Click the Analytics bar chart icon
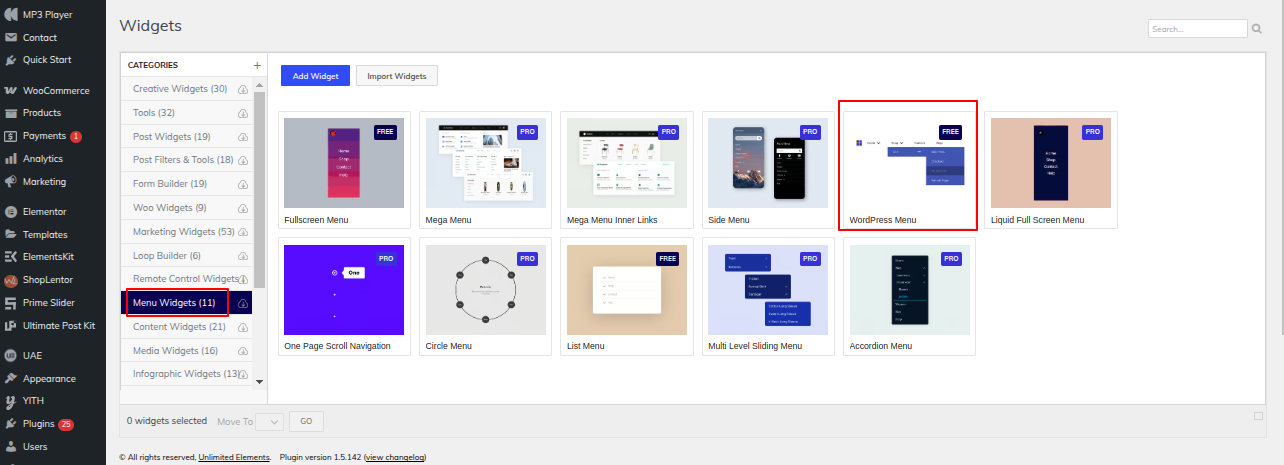 click(11, 159)
